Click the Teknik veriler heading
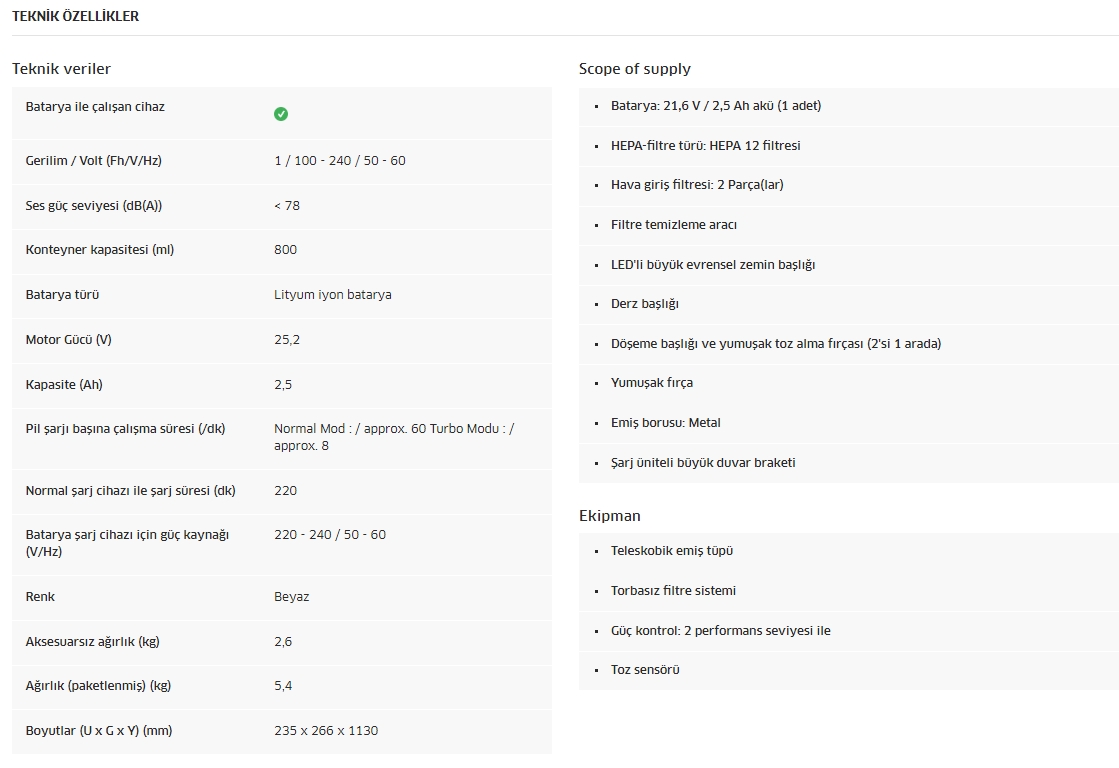This screenshot has width=1119, height=768. coord(61,69)
